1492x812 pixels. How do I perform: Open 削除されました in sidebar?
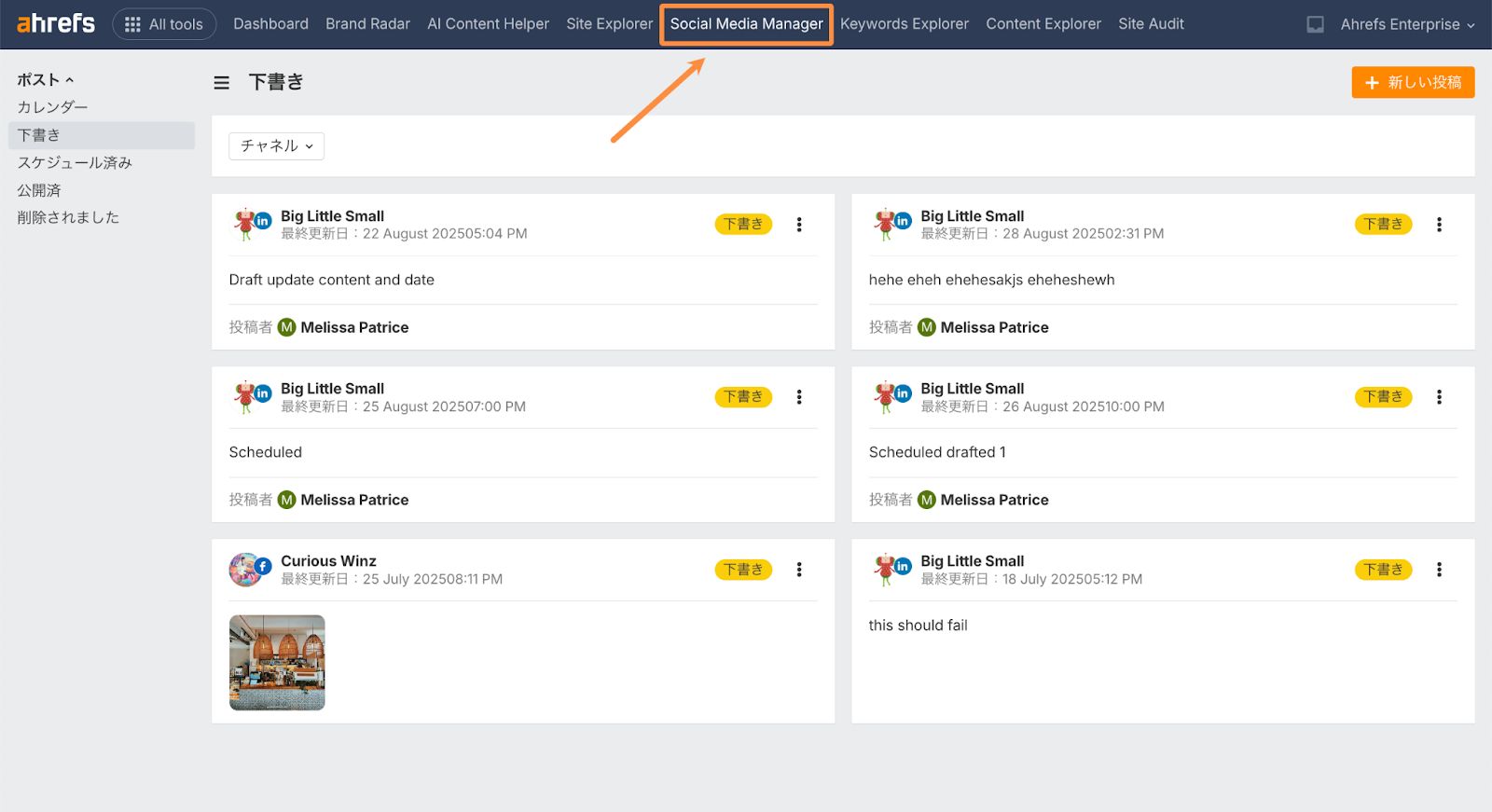click(x=68, y=217)
